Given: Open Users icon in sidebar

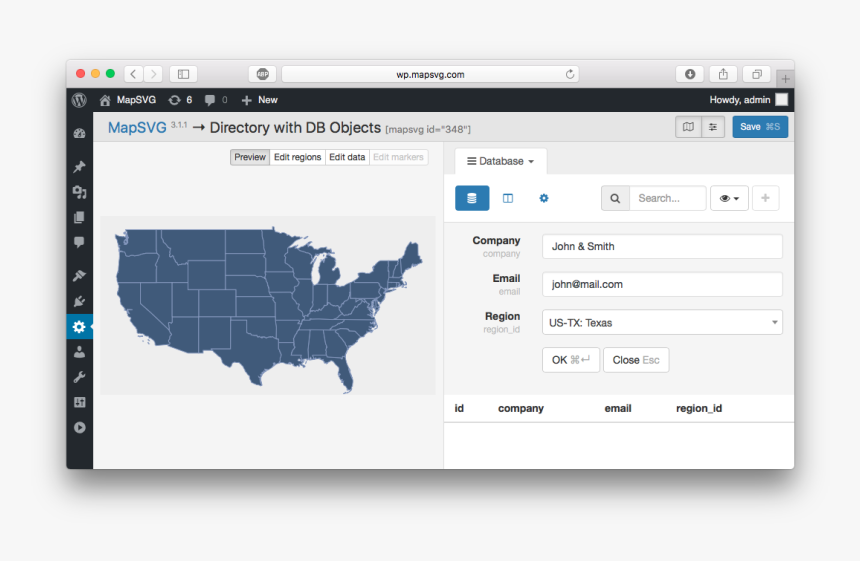Looking at the screenshot, I should click(x=80, y=352).
